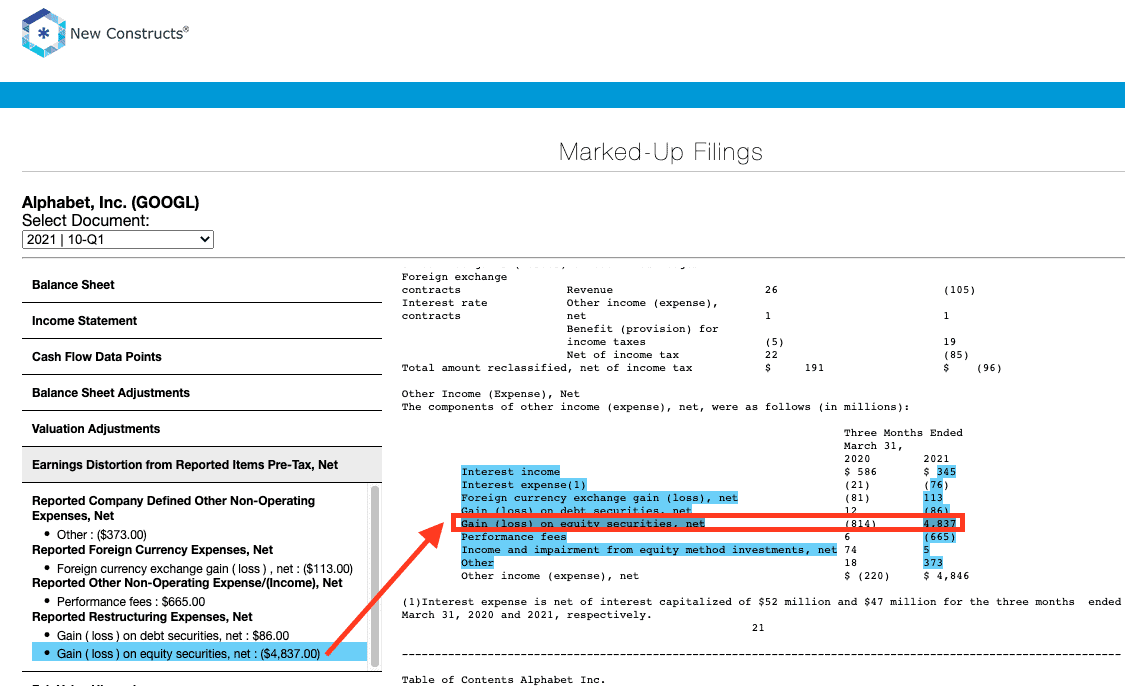Click the $ 4,846 other income total
The image size is (1125, 686).
(946, 575)
